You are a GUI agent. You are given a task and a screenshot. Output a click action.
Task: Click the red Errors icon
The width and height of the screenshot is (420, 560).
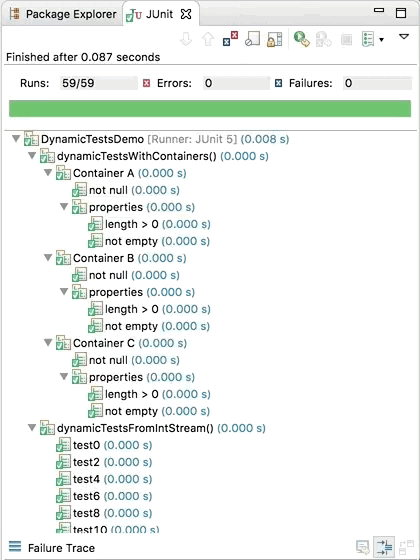[146, 84]
